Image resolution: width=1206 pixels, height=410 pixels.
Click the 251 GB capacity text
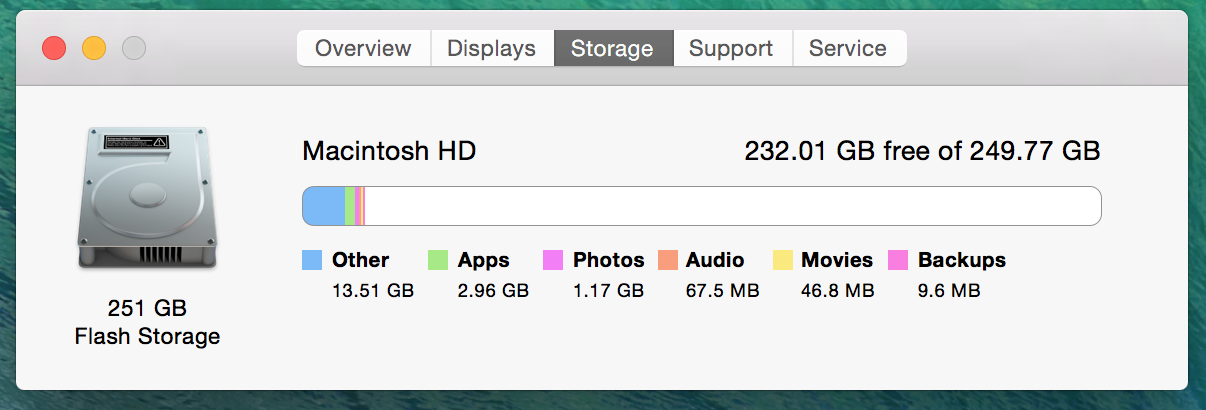(x=147, y=308)
